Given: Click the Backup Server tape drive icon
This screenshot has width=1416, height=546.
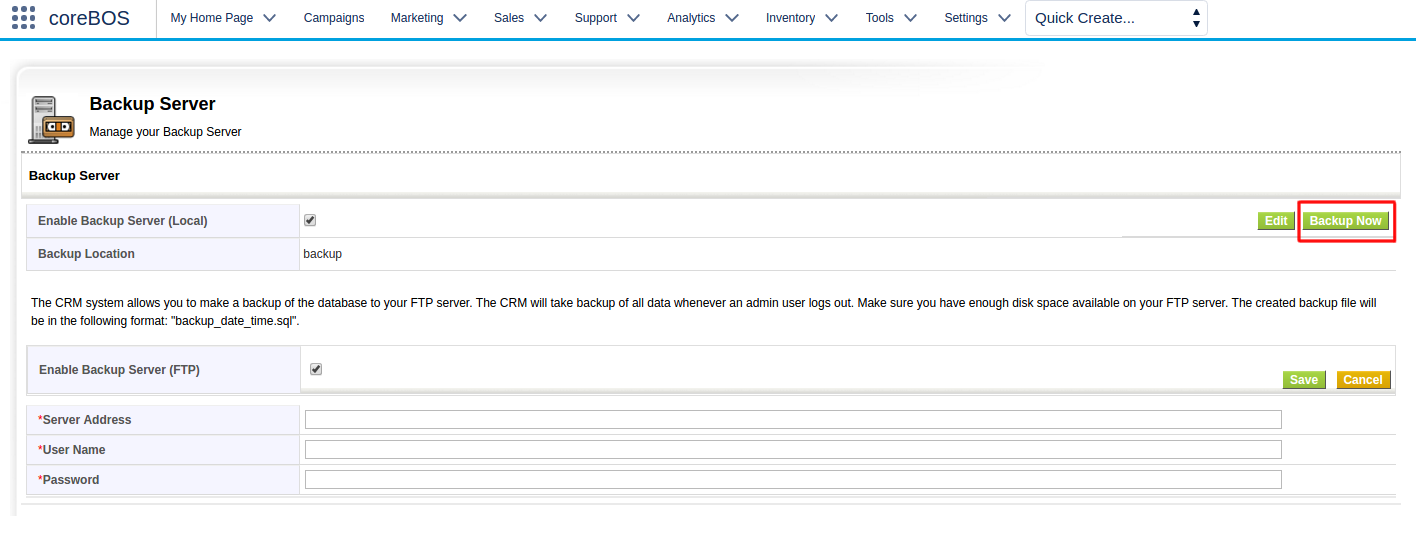Looking at the screenshot, I should tap(52, 120).
